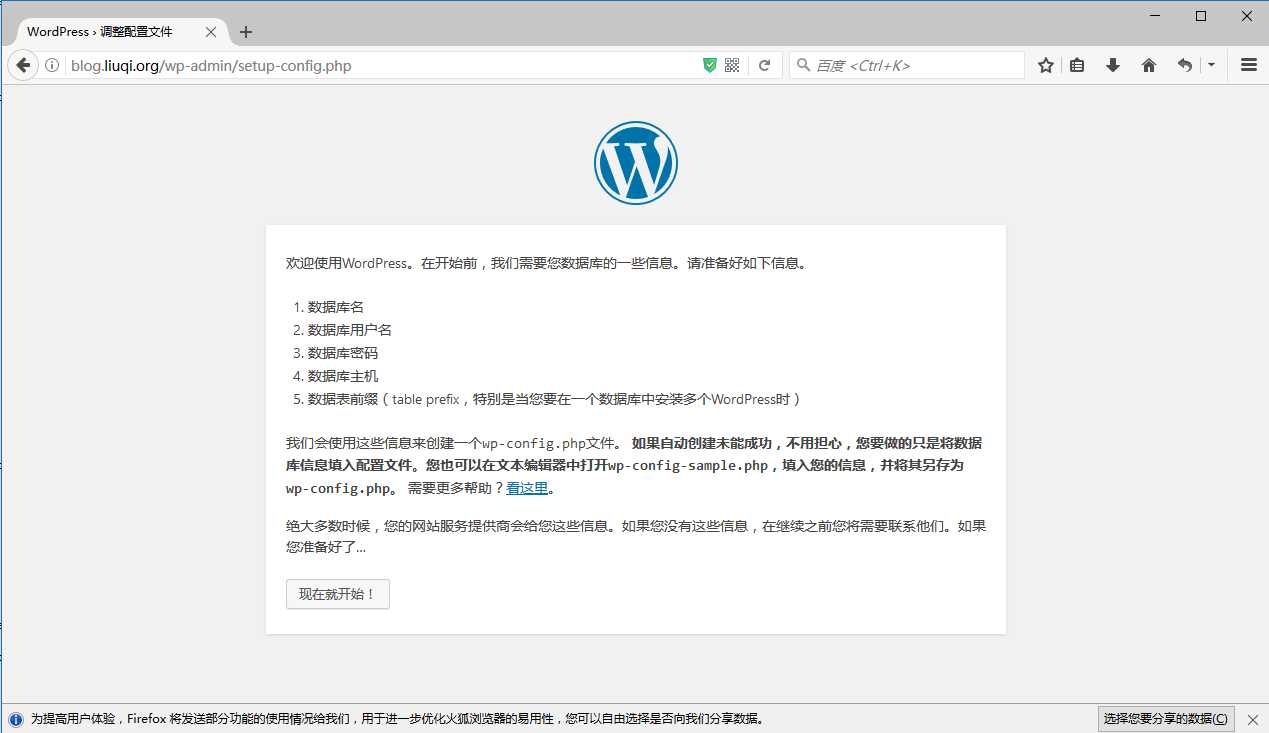Click list item 数据库名
The width and height of the screenshot is (1269, 733).
[x=336, y=307]
